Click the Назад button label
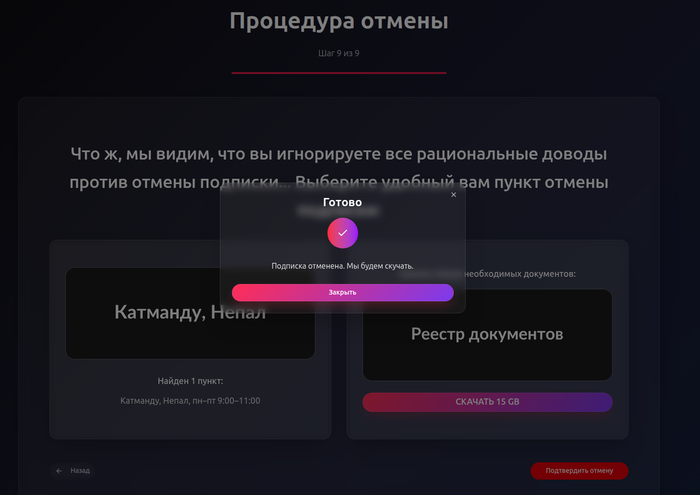This screenshot has width=700, height=495. (x=80, y=470)
